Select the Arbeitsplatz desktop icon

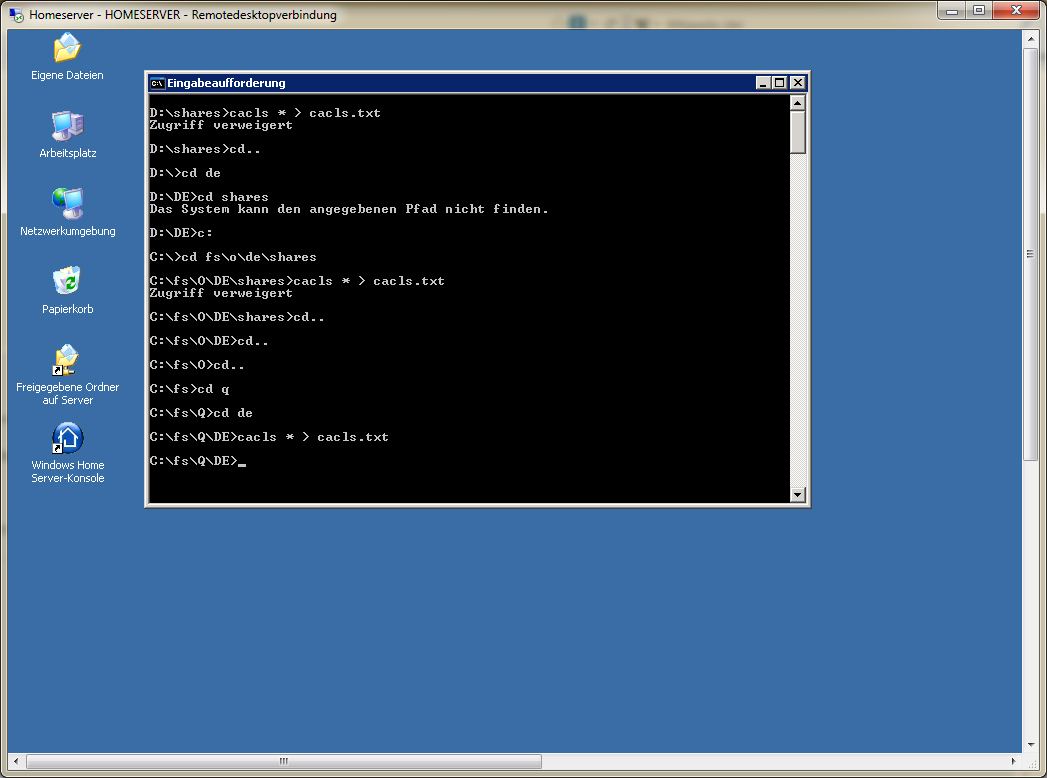(67, 126)
